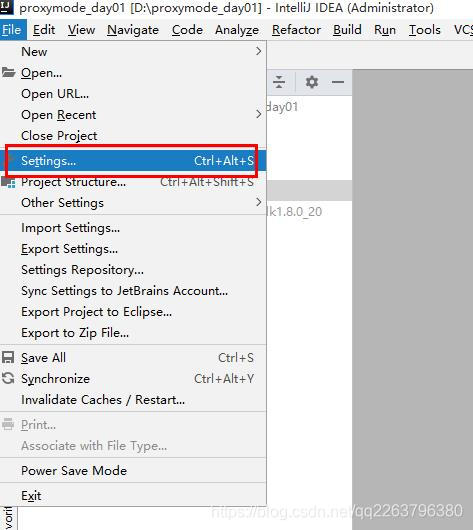This screenshot has height=530, width=473.
Task: Open the Build menu
Action: (x=347, y=30)
